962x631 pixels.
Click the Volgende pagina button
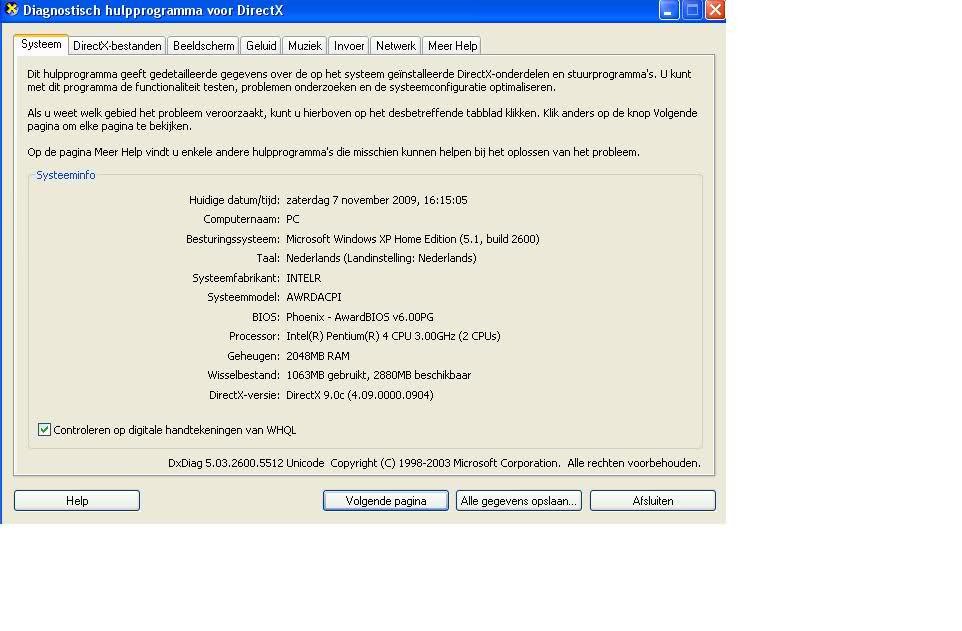tap(386, 501)
